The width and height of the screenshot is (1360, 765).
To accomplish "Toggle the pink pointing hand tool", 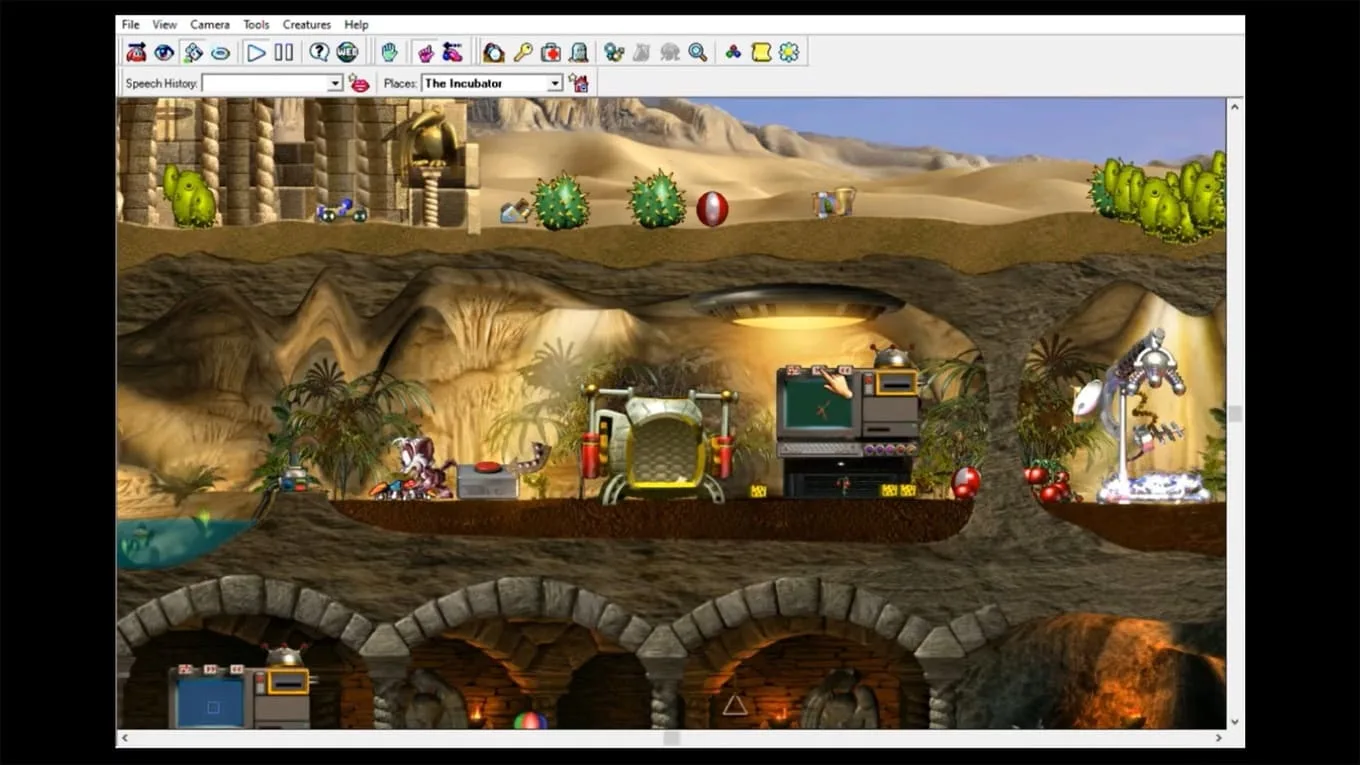I will [425, 52].
